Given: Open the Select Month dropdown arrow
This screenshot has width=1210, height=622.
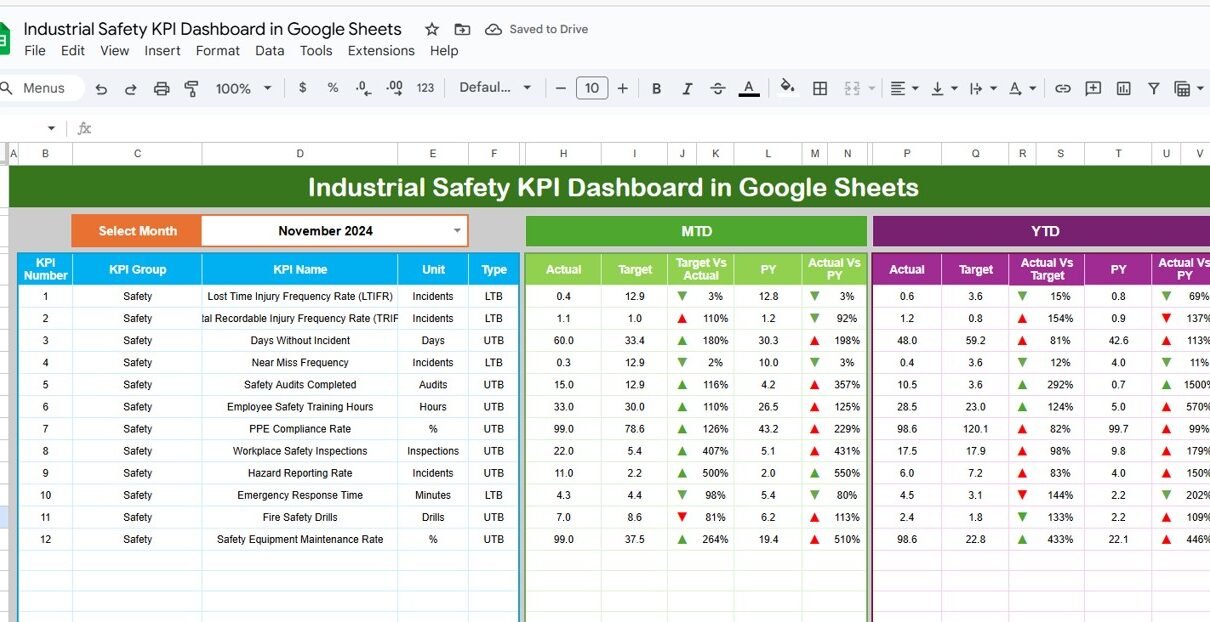Looking at the screenshot, I should (457, 231).
